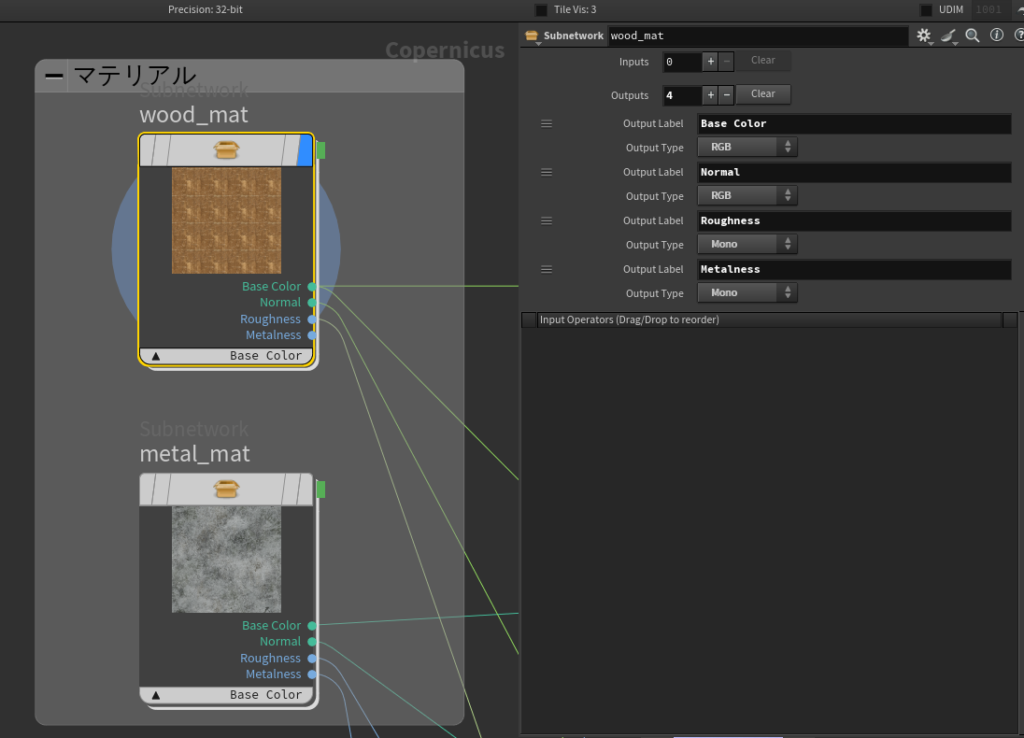This screenshot has height=738, width=1024.
Task: Click the wood_mat node name field
Action: 756,36
